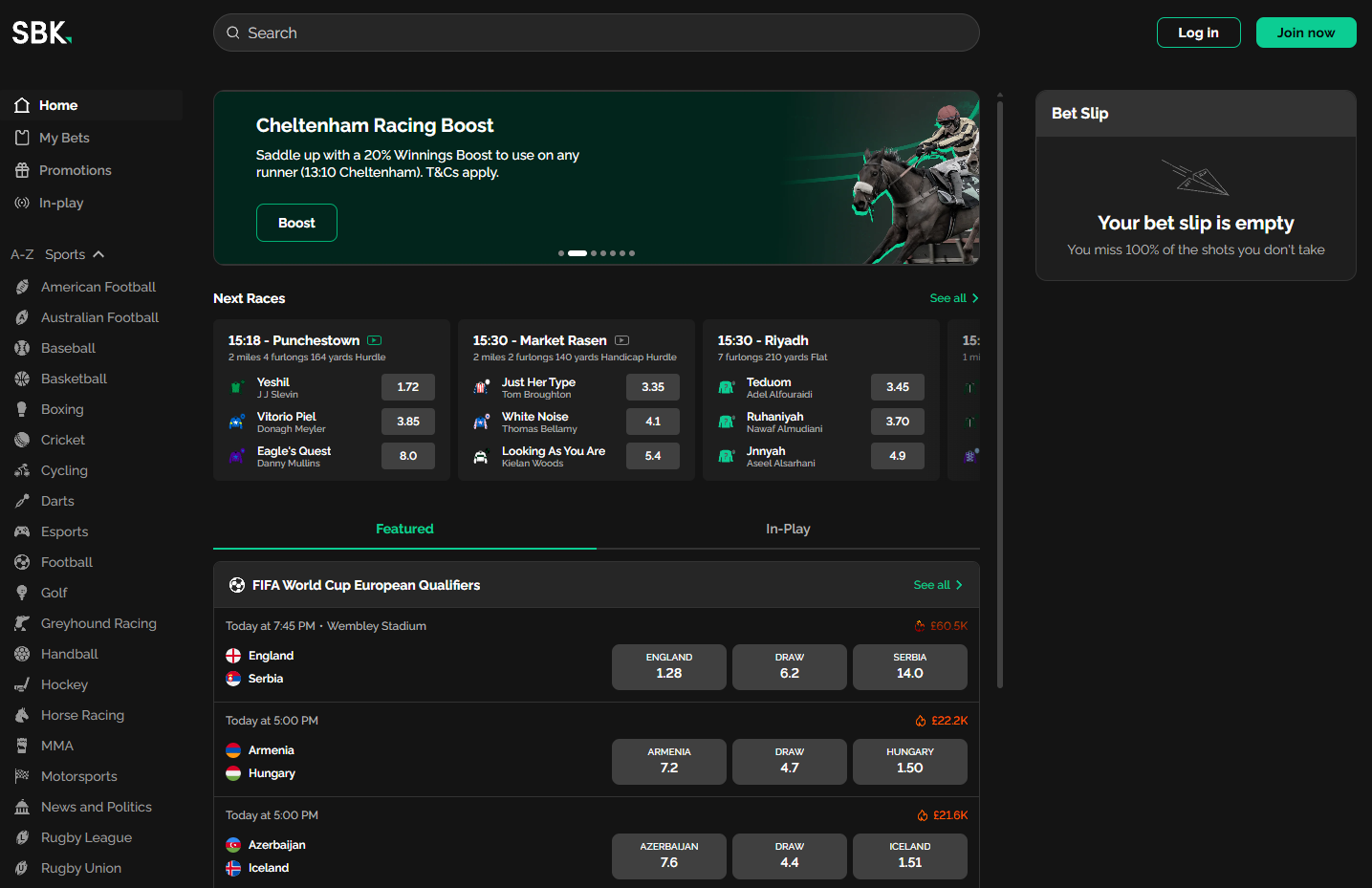See all Next Races
Viewport: 1372px width, 888px height.
[953, 298]
